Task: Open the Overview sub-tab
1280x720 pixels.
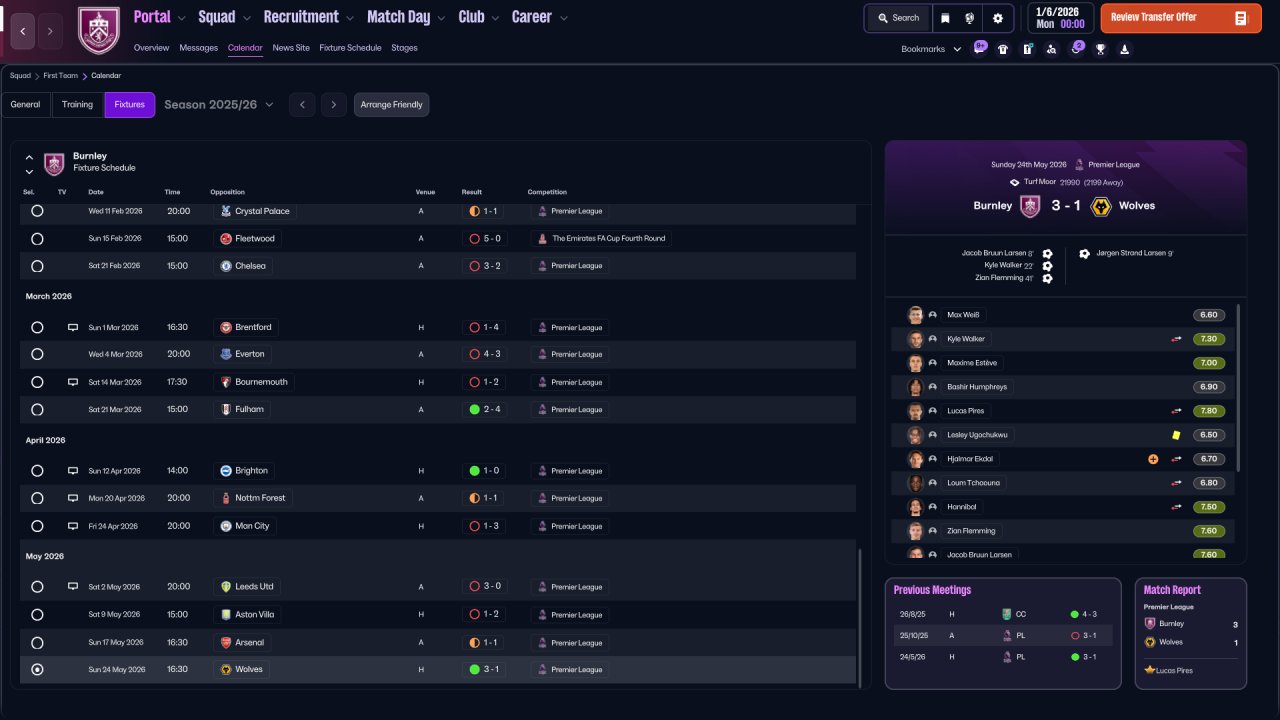Action: pyautogui.click(x=152, y=48)
